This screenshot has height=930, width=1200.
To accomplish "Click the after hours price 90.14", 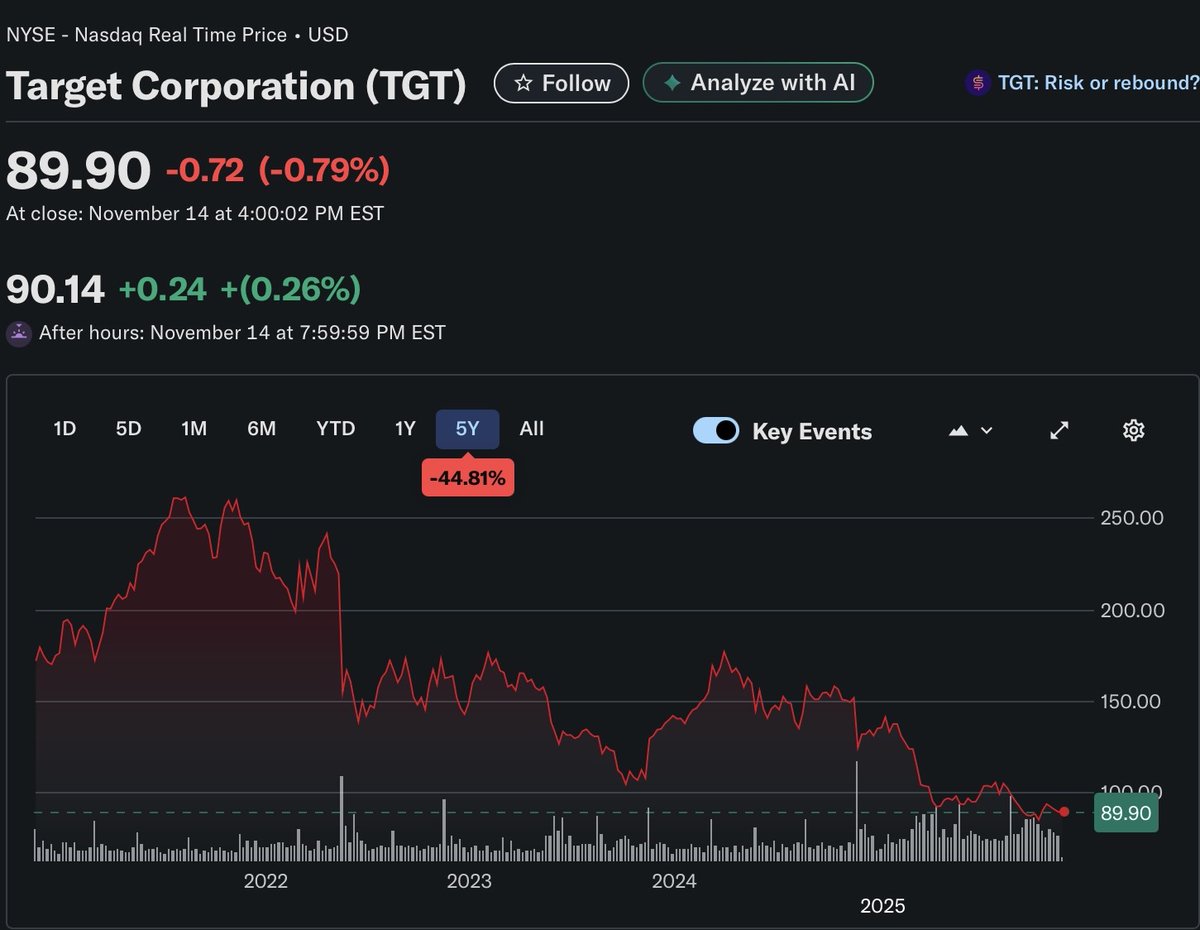I will point(55,290).
